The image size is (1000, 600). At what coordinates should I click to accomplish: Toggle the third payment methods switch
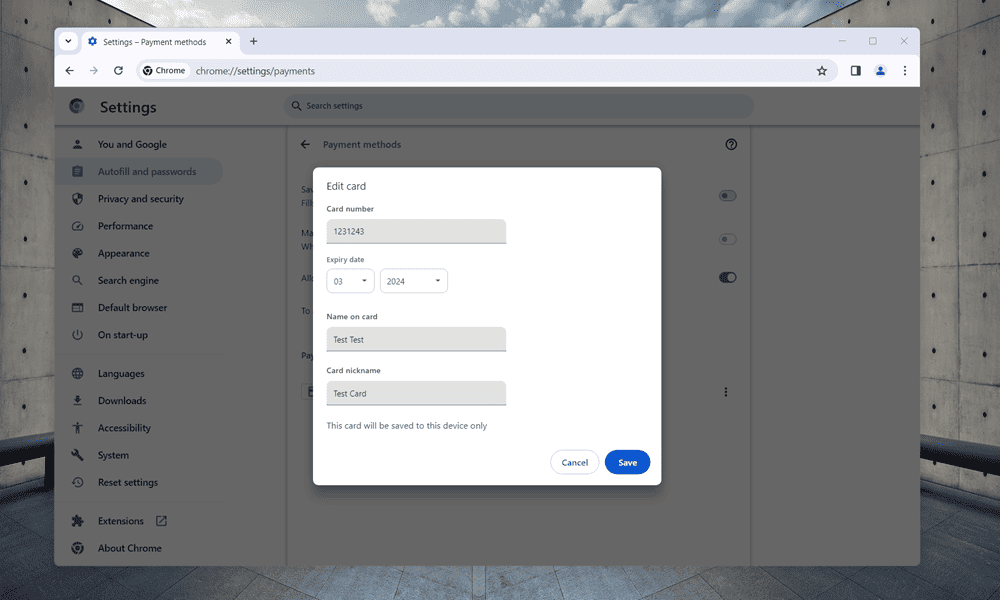pos(728,277)
